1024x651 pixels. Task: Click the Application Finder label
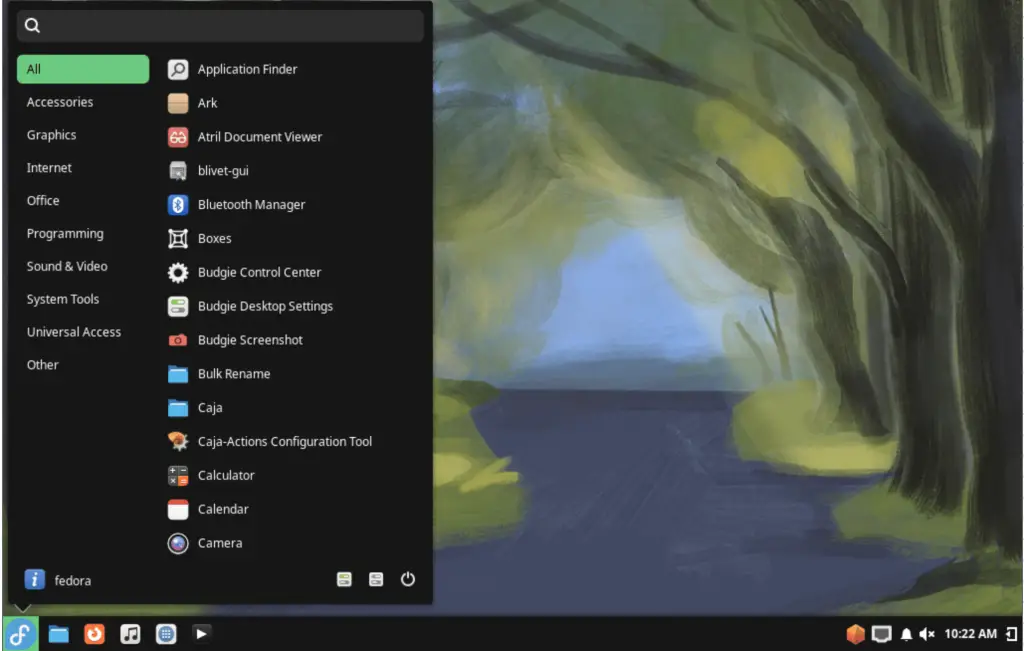click(248, 69)
